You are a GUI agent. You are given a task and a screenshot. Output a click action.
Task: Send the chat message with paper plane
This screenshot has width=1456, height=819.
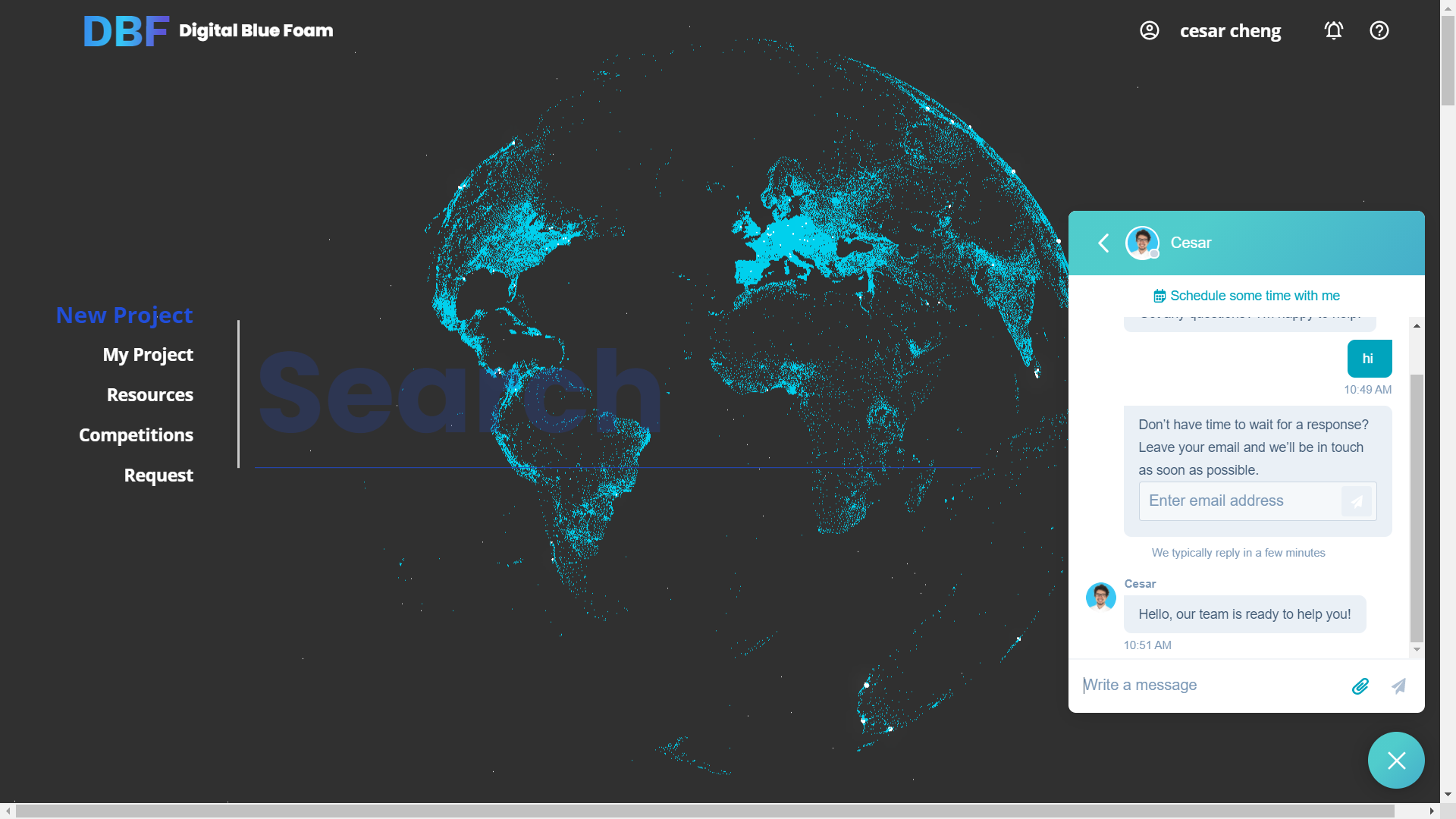coord(1399,686)
